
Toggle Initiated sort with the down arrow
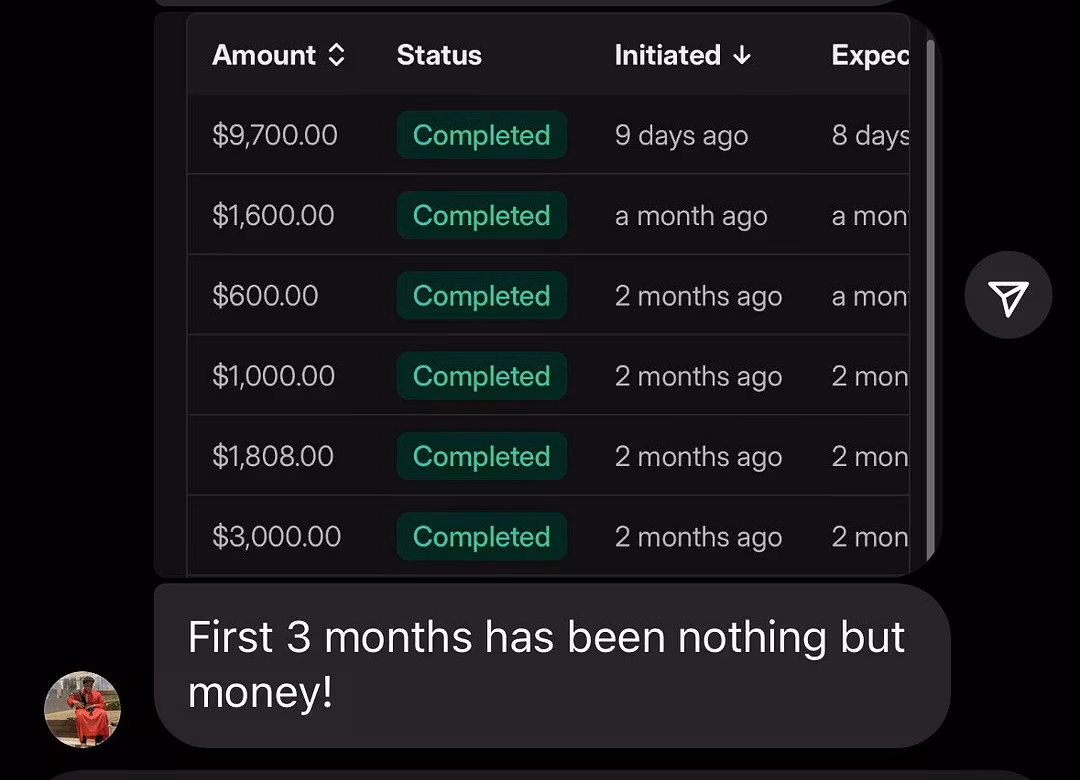(x=742, y=54)
